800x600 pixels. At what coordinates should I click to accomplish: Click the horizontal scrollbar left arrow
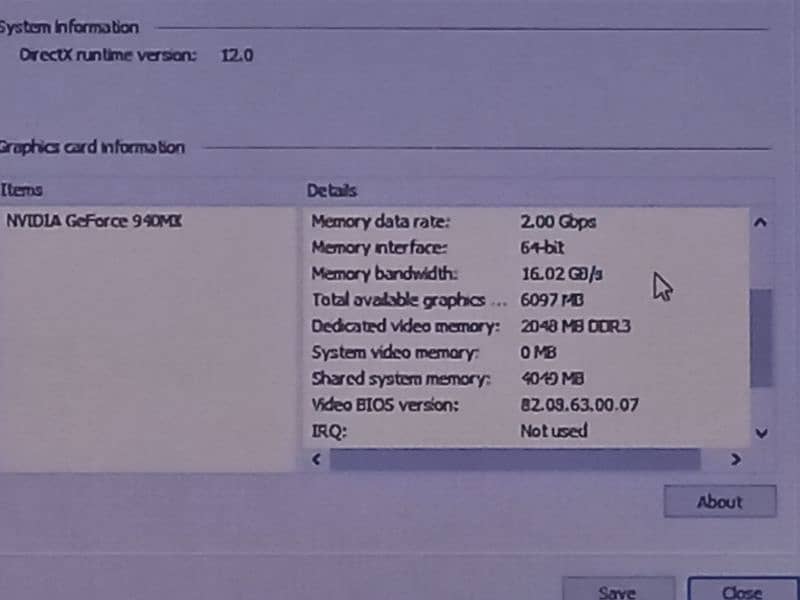[x=317, y=460]
